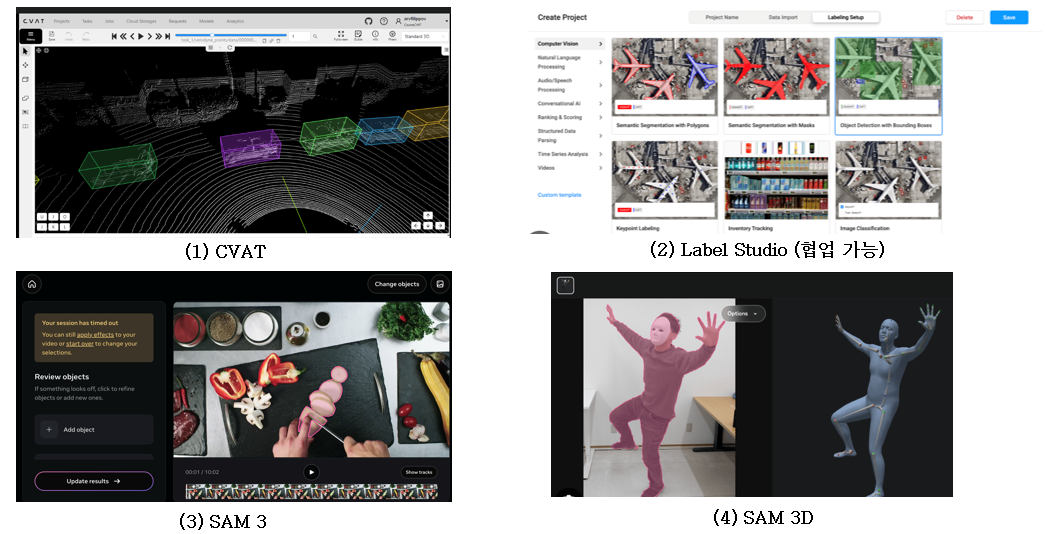Click the frame search magnifier icon in CVAT
Viewport: 1054px width, 534px height.
click(315, 36)
